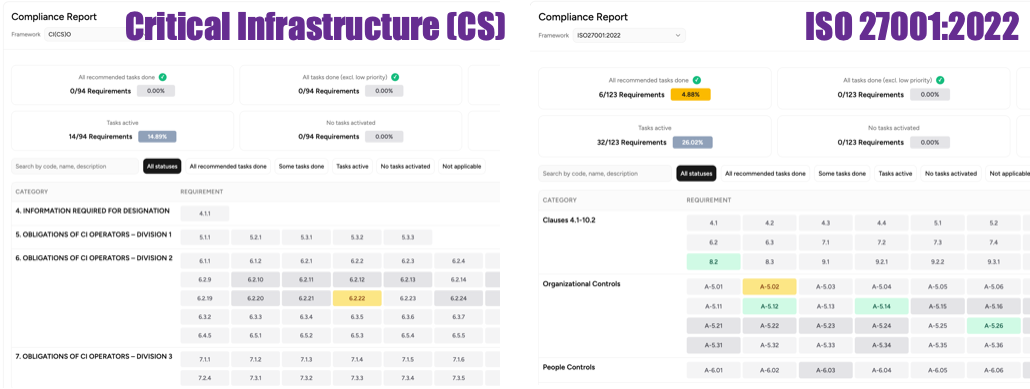Open requirement 5.1.1
Screen dimensions: 1030x389
pos(205,237)
